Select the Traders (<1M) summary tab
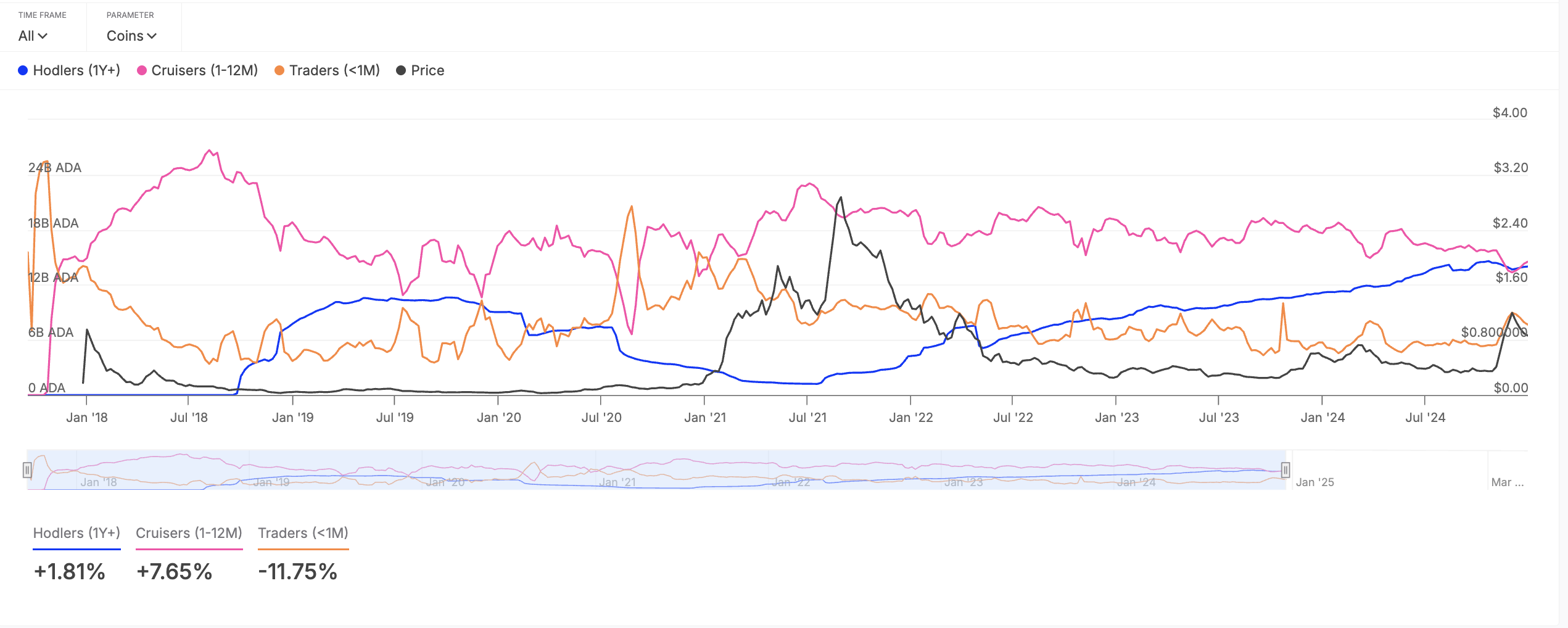1568x628 pixels. (x=303, y=533)
